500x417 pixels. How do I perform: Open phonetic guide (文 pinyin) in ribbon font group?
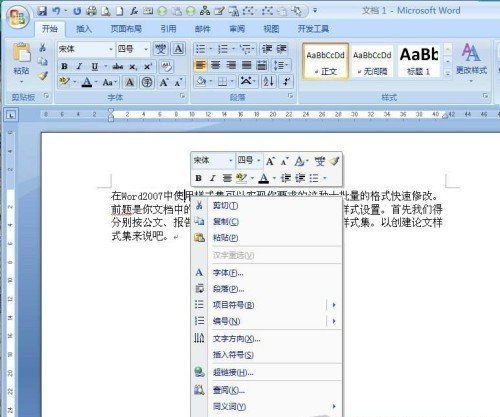161,49
